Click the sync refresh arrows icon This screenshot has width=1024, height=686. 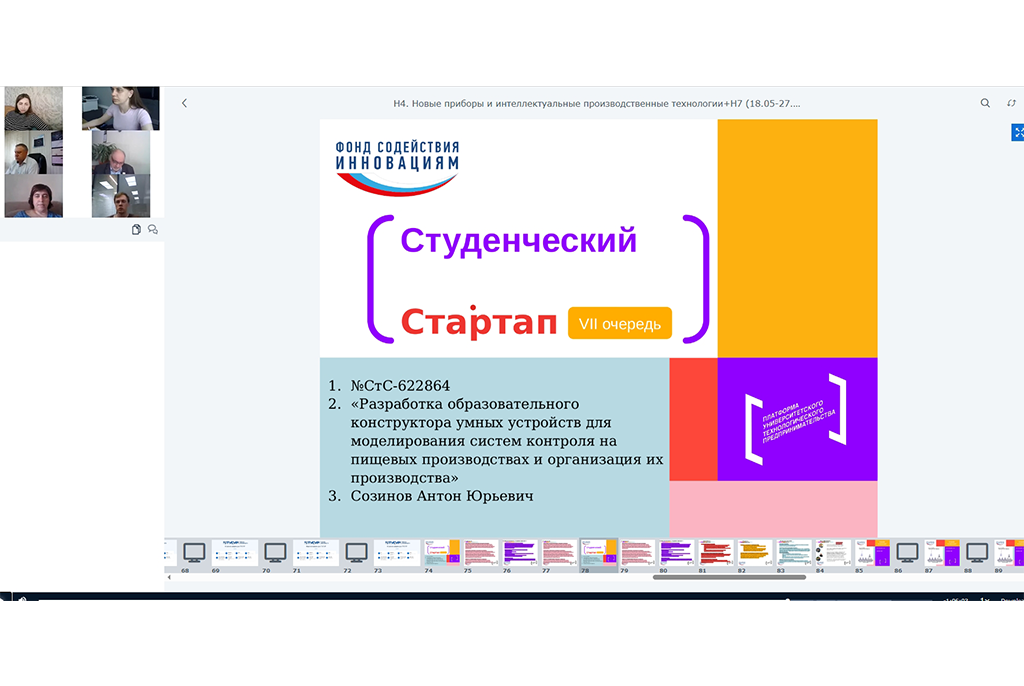1011,103
